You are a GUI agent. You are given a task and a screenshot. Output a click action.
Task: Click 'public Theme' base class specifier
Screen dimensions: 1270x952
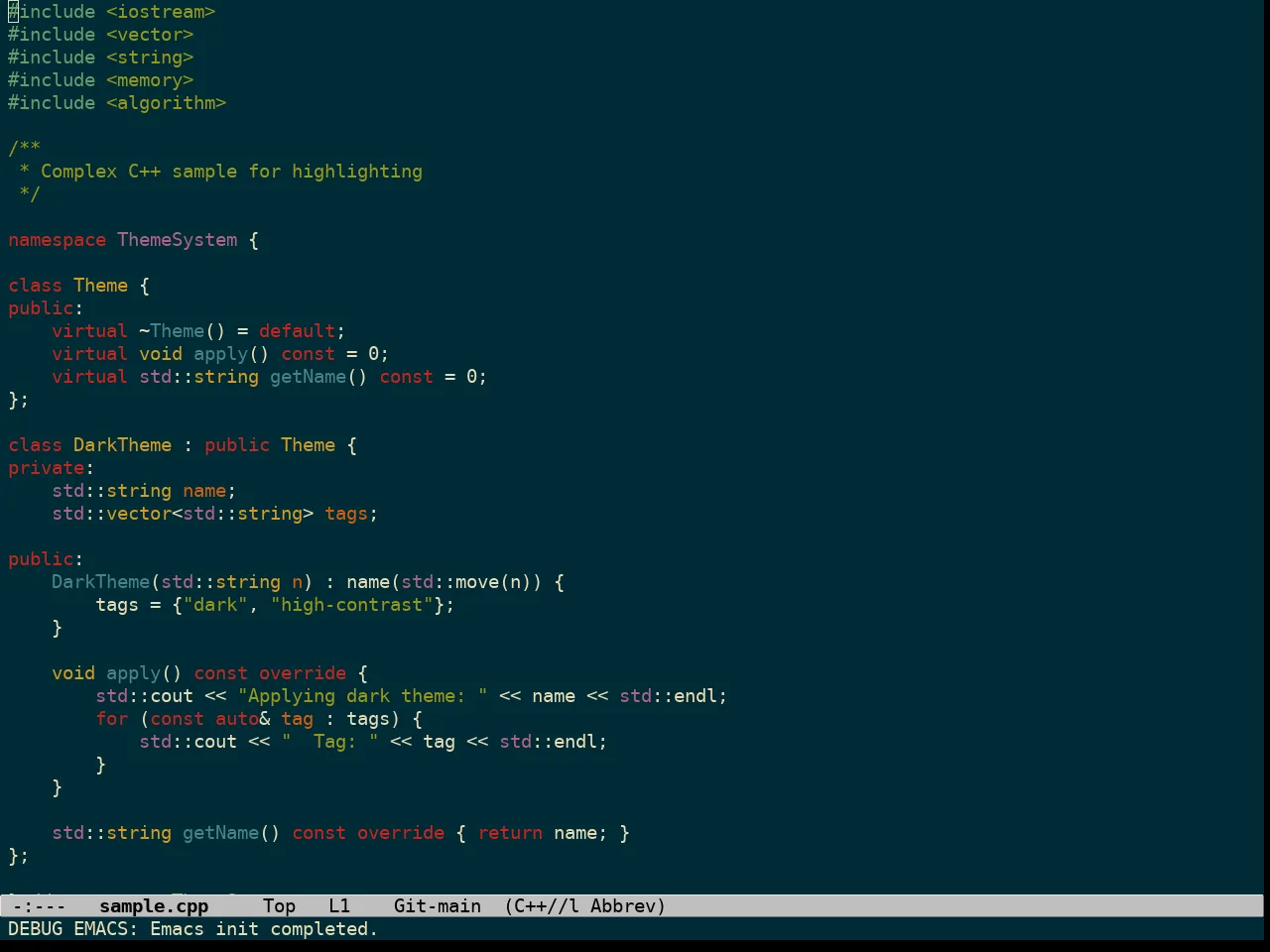pos(270,445)
